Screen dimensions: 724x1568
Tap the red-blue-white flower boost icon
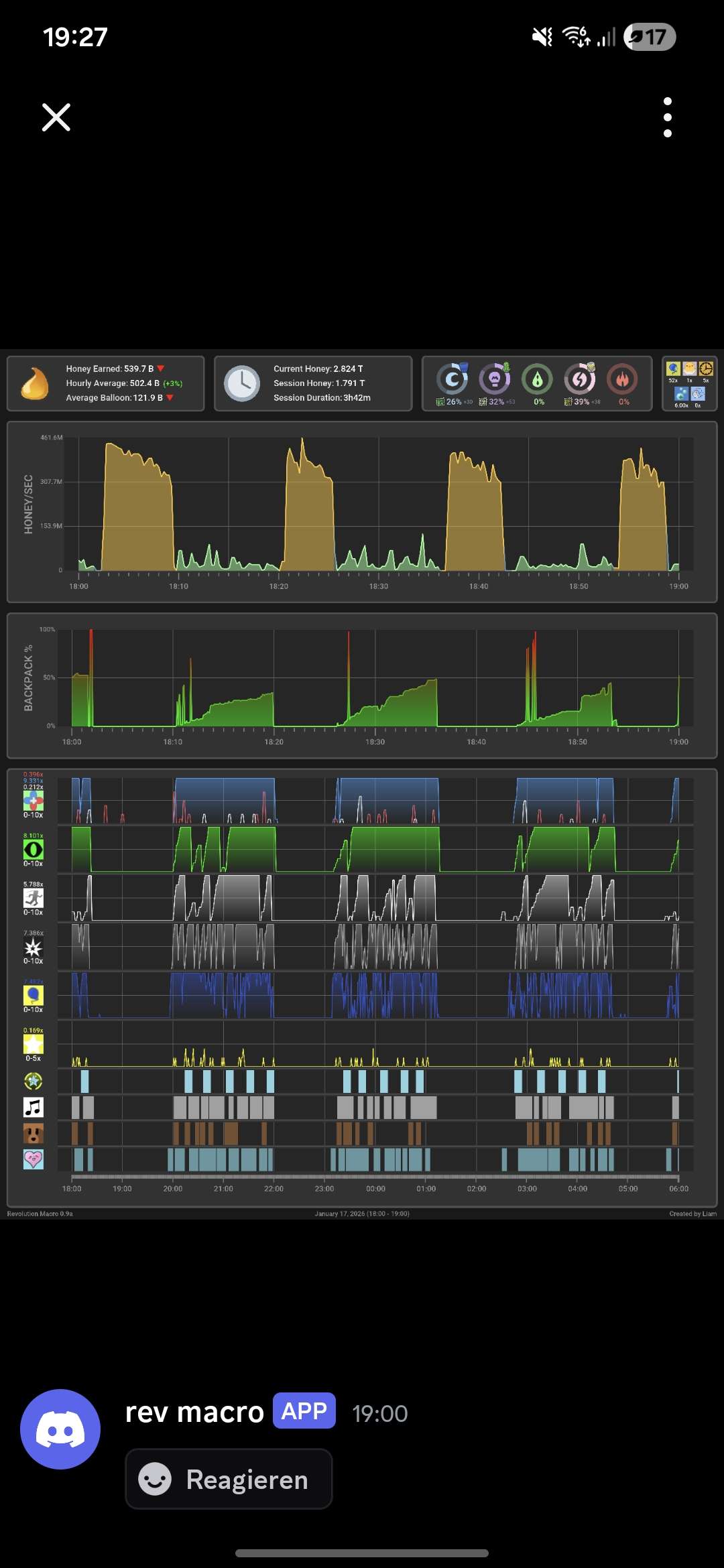[34, 801]
